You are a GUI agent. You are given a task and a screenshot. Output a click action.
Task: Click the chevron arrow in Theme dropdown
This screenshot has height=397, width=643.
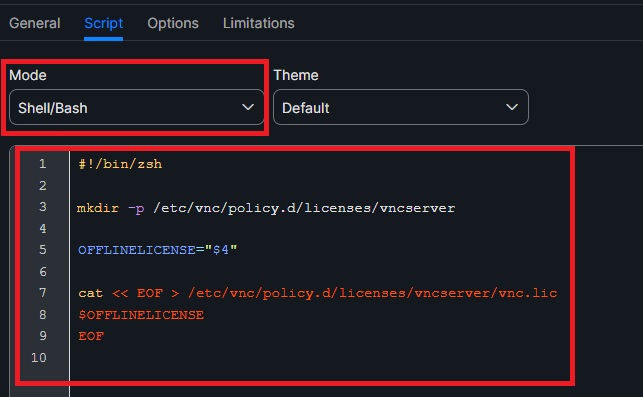click(x=512, y=107)
